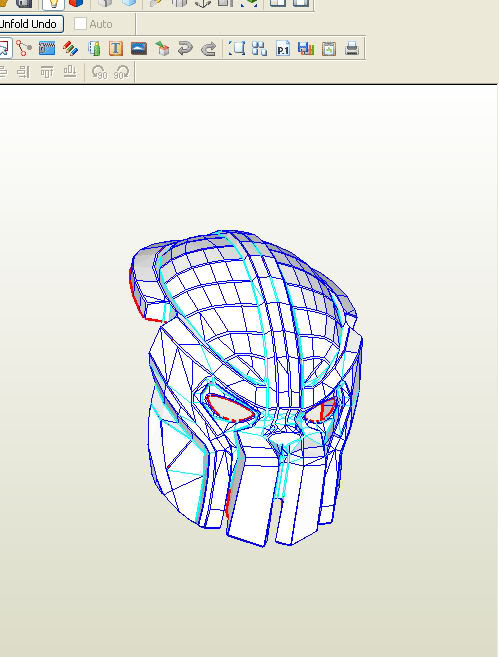Click the rotate 90 counterclockwise icon
499x657 pixels.
pos(99,72)
